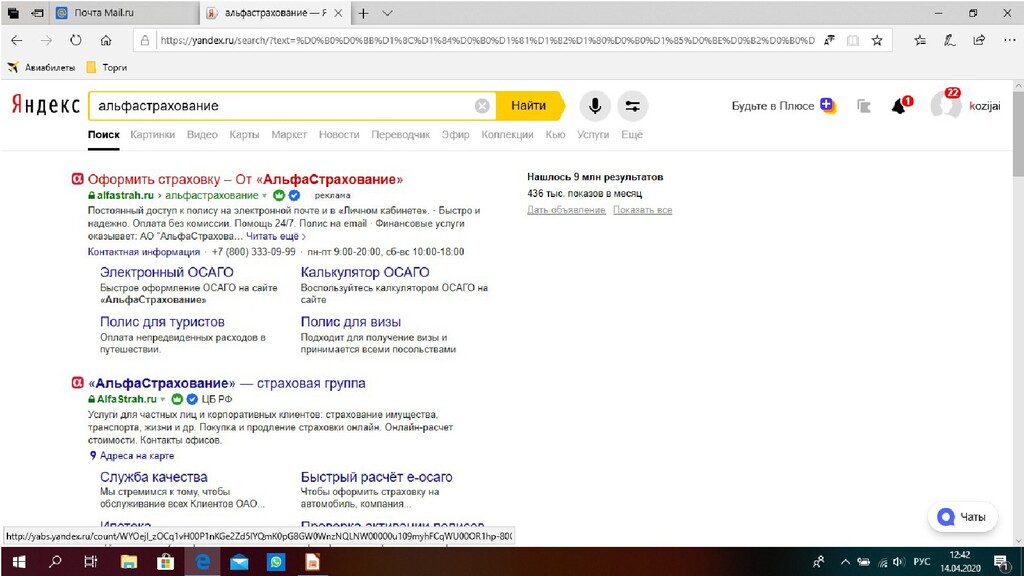Open the Калькулятор ОСАГО link
Image resolution: width=1024 pixels, height=576 pixels.
(x=365, y=272)
